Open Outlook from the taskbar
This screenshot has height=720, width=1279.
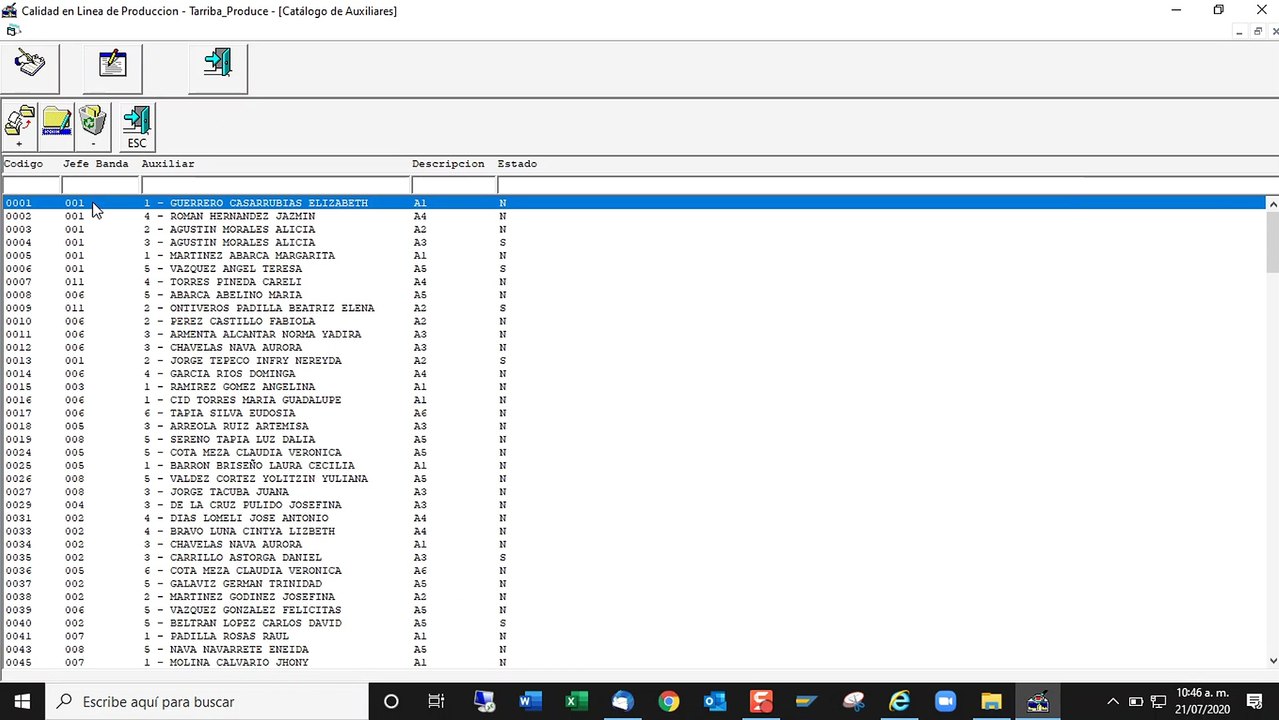(x=715, y=701)
